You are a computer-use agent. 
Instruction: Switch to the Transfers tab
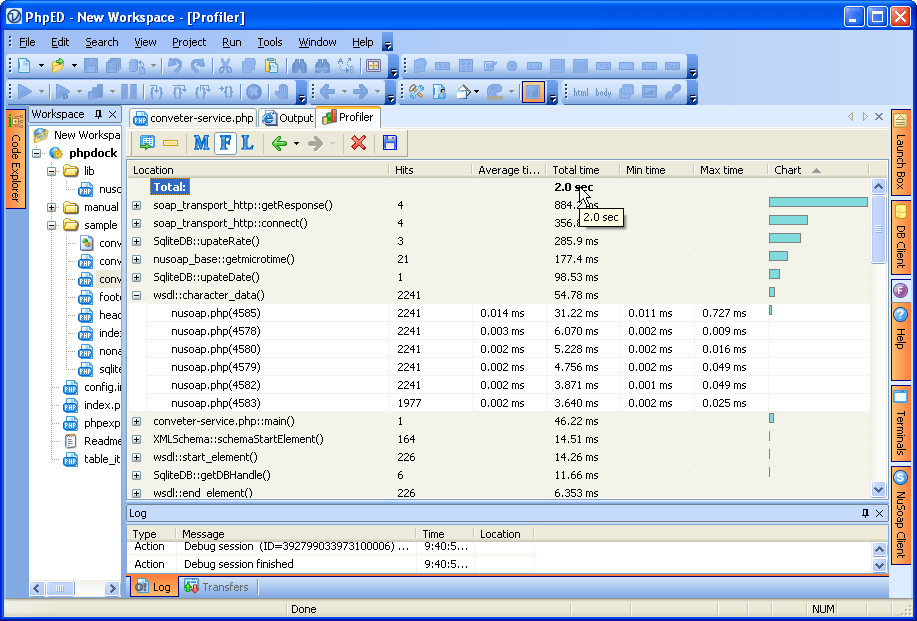pos(217,586)
